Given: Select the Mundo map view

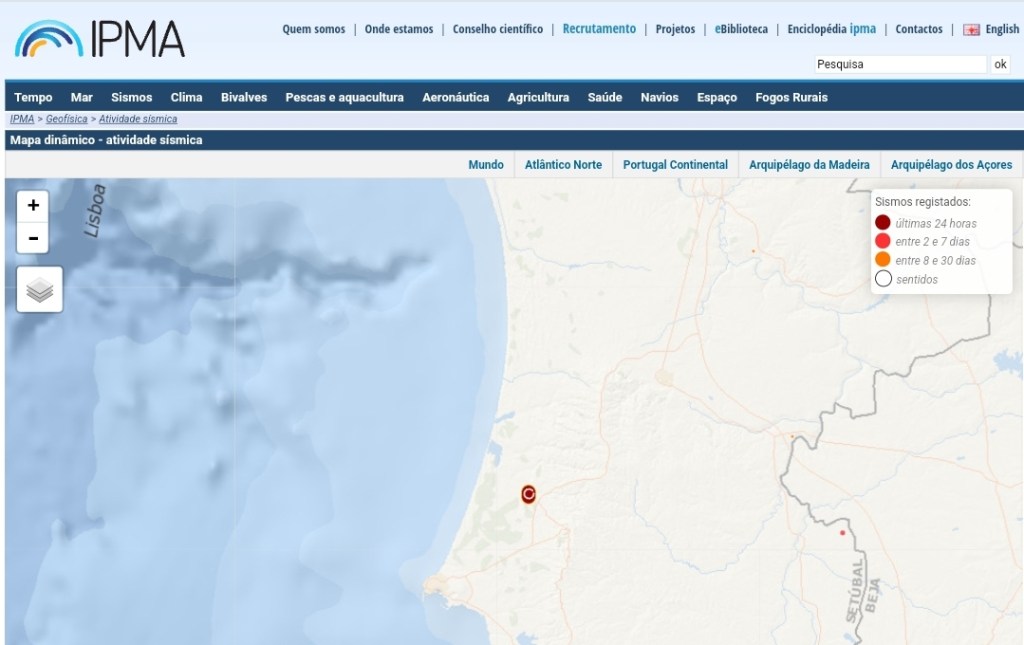Looking at the screenshot, I should (486, 164).
